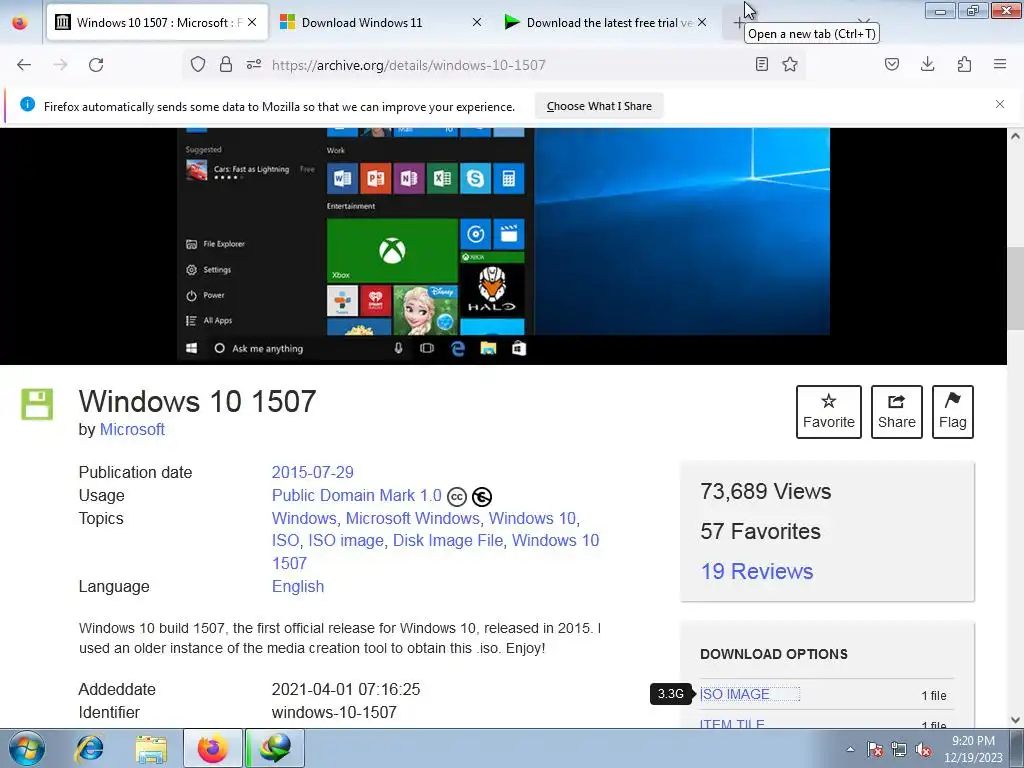Open the Firefox hamburger application menu

tap(1000, 64)
